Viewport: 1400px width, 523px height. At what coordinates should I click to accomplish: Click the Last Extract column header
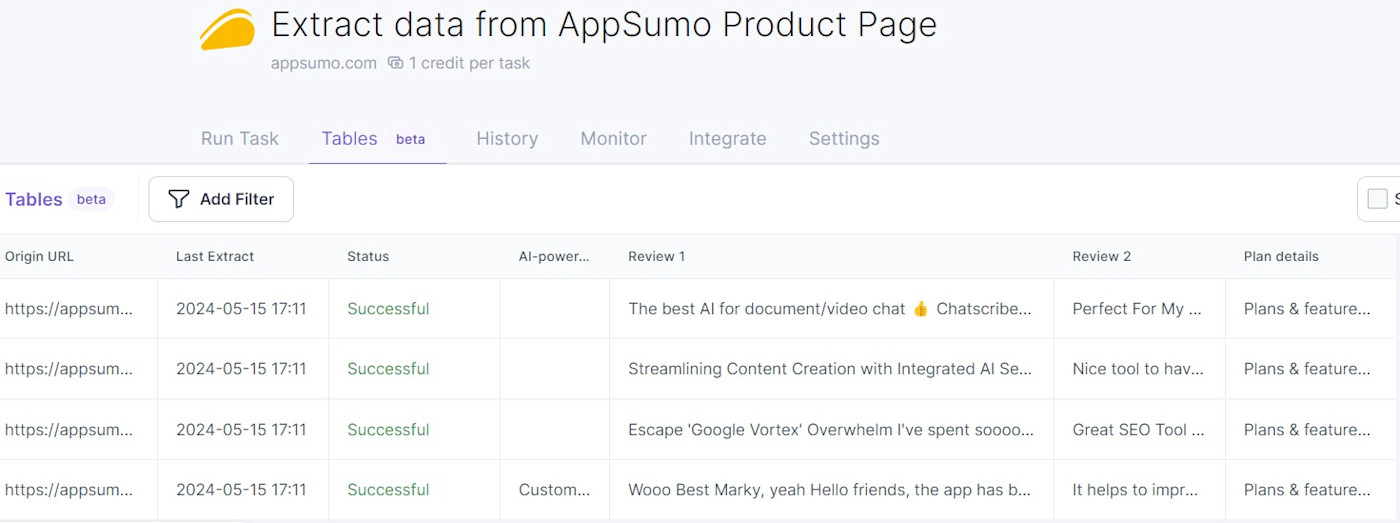(x=215, y=256)
